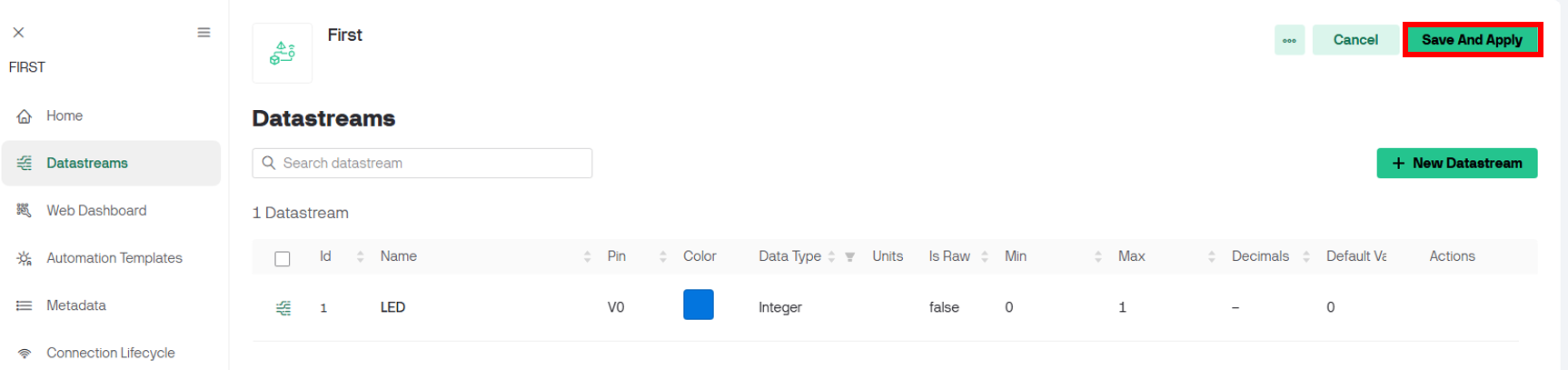Sort by Pin column sort arrows
This screenshot has width=1568, height=370.
pyautogui.click(x=662, y=257)
